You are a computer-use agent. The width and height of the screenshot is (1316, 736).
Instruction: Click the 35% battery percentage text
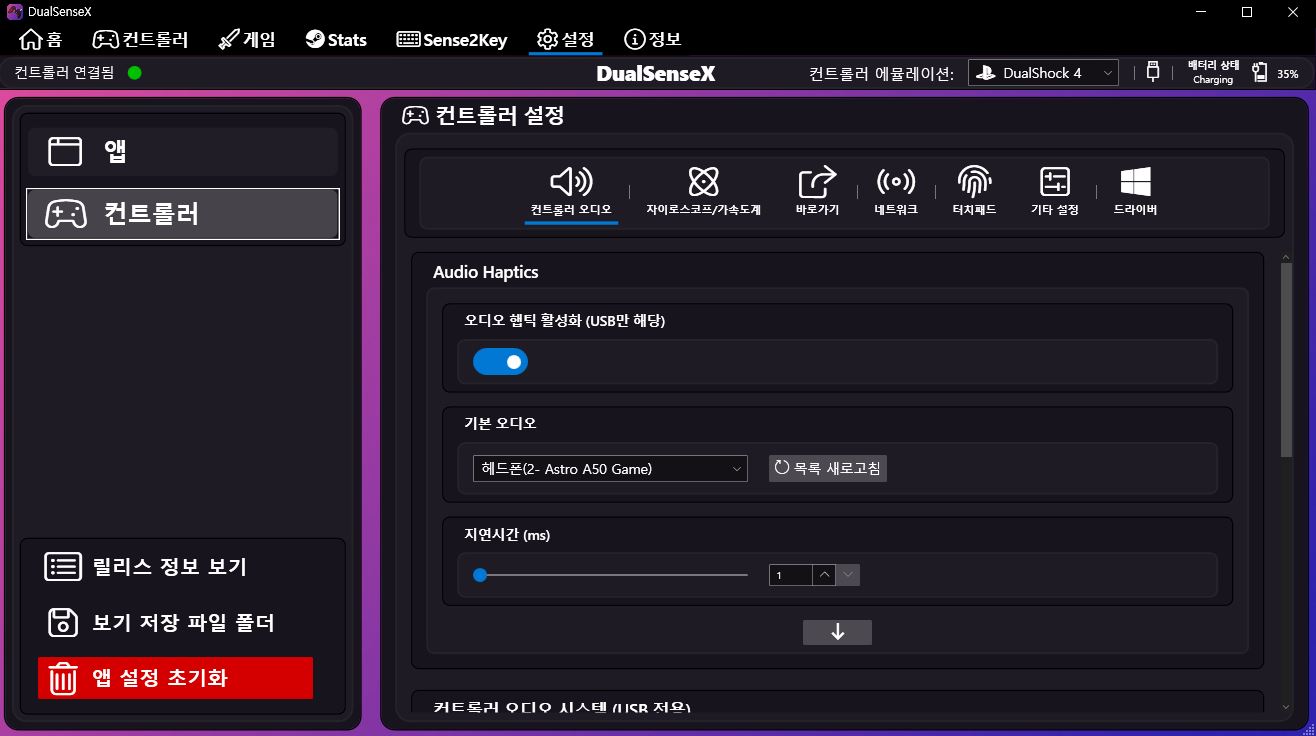click(x=1288, y=74)
